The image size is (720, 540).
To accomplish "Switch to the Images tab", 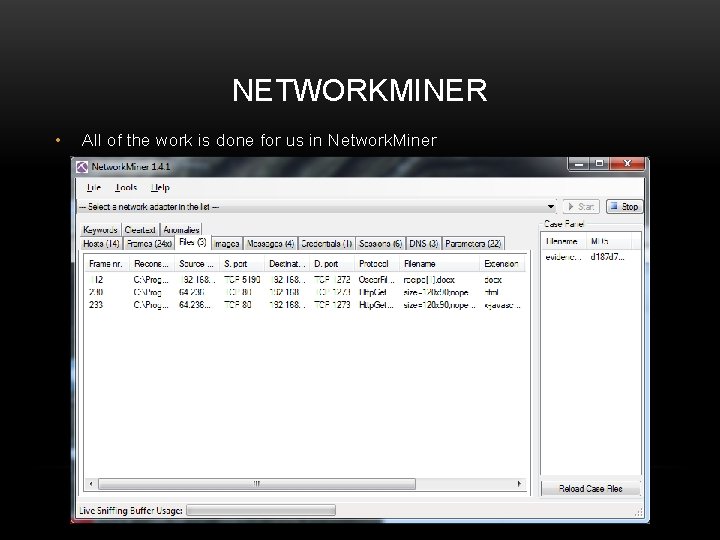I will [x=226, y=243].
